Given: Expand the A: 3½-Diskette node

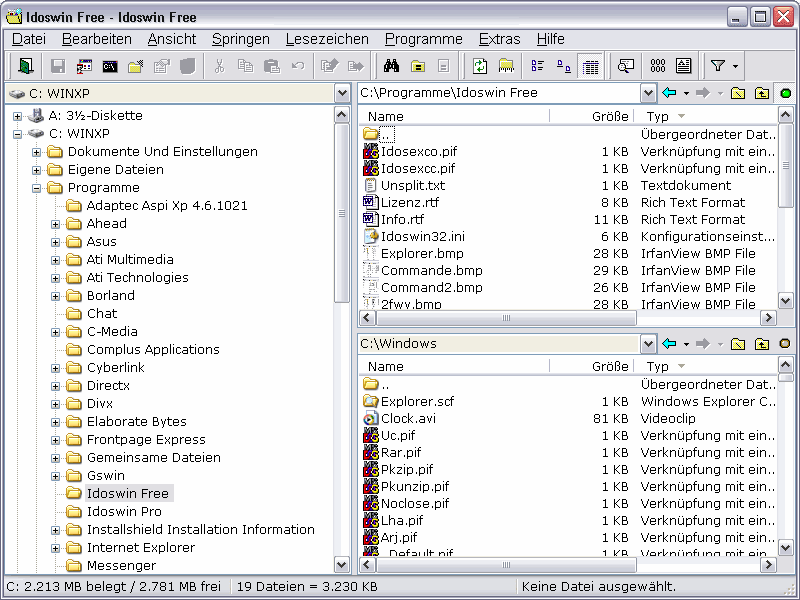Looking at the screenshot, I should pyautogui.click(x=17, y=116).
